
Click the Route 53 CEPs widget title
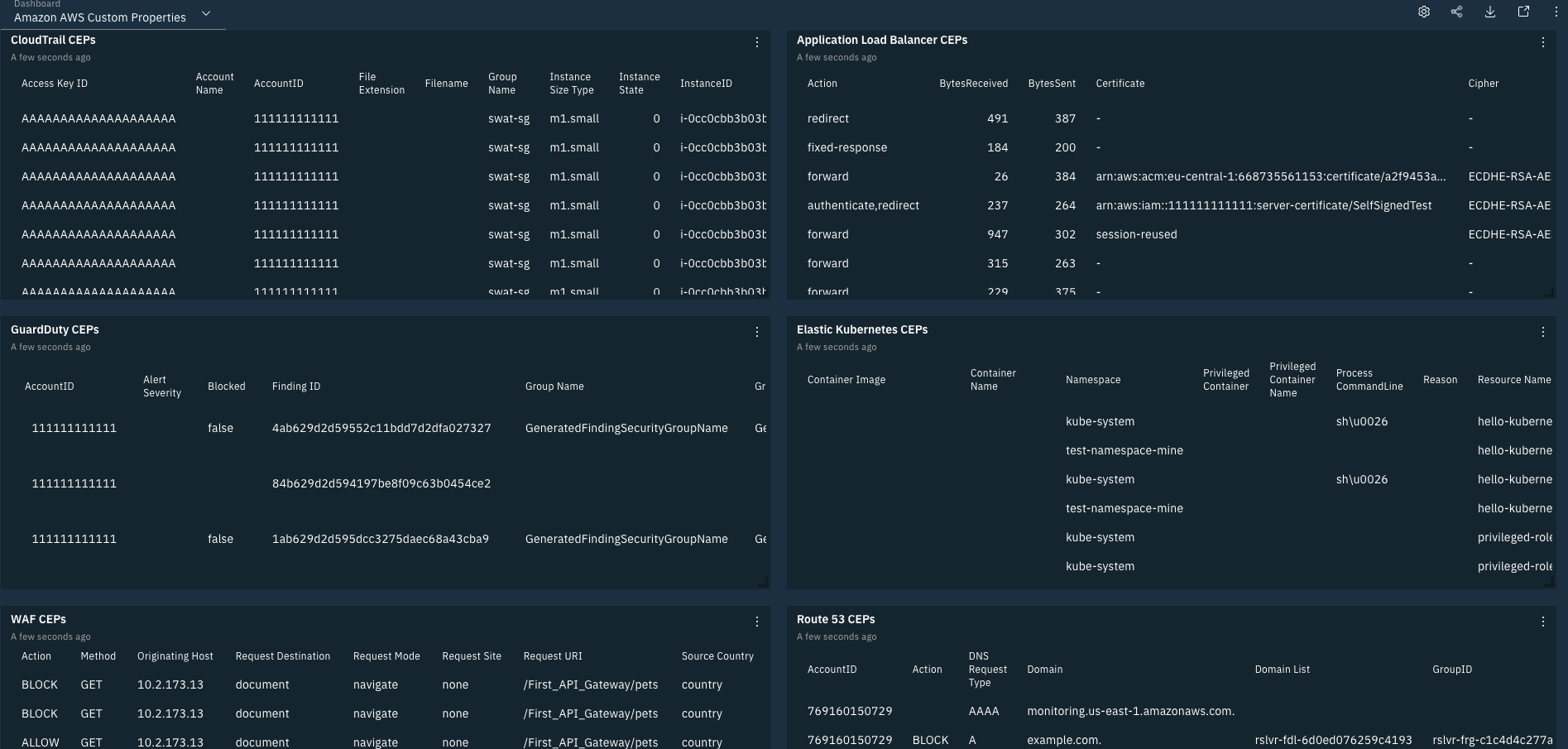click(836, 619)
